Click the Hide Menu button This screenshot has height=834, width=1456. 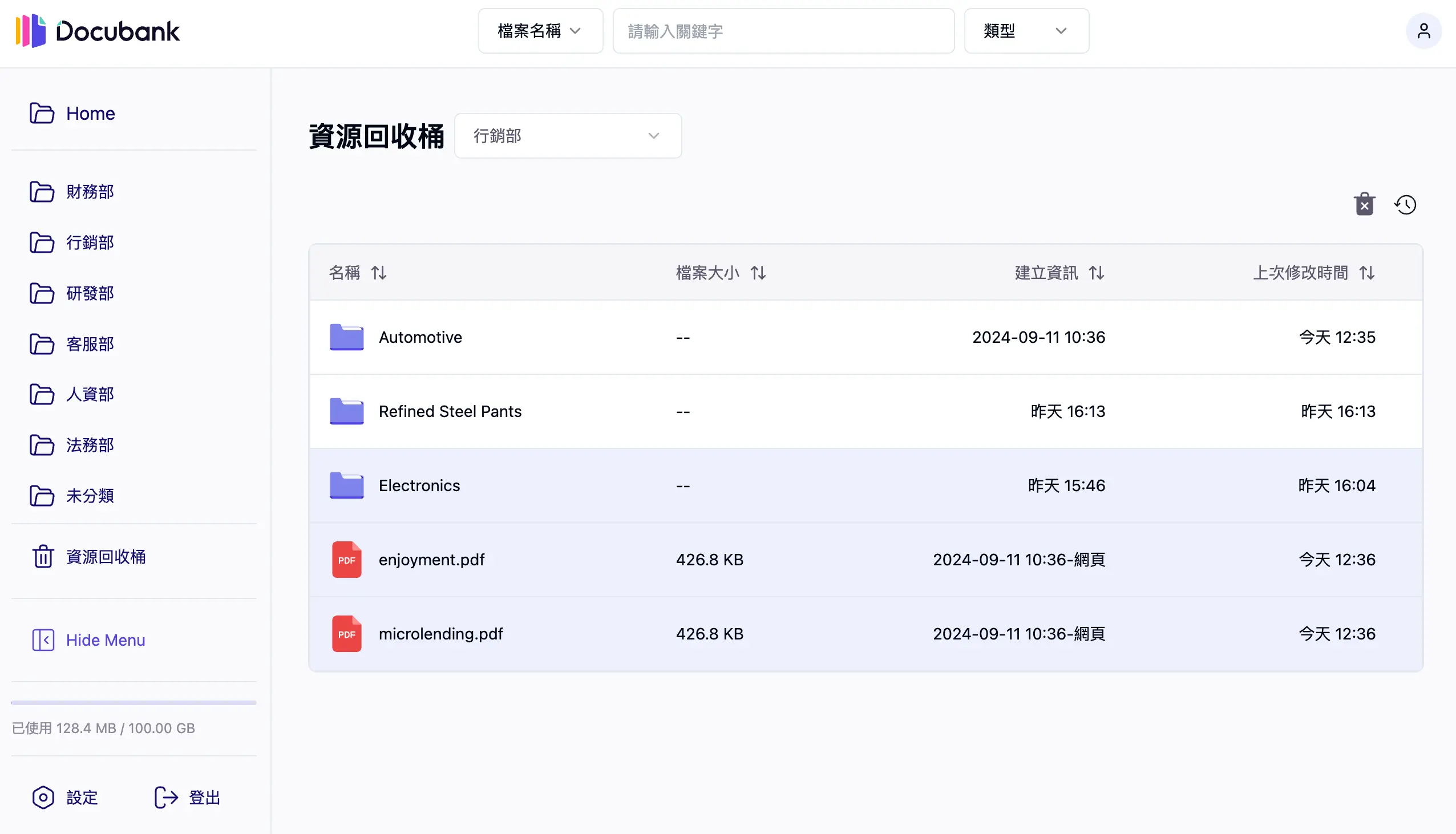click(x=105, y=640)
